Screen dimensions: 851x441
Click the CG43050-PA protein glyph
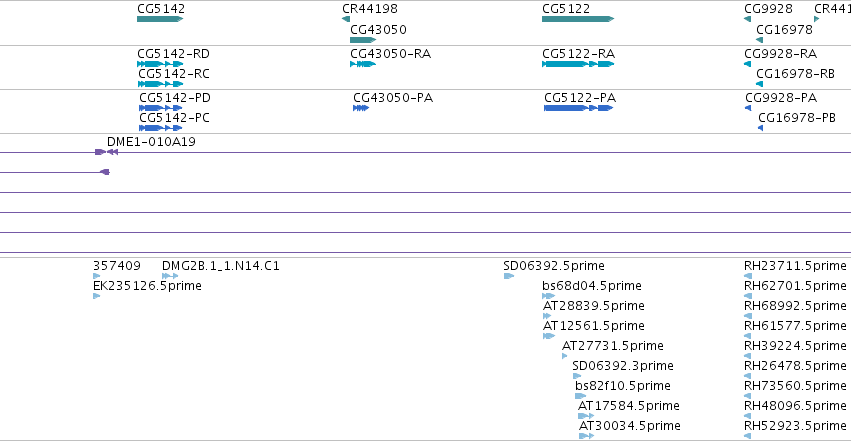pyautogui.click(x=361, y=108)
